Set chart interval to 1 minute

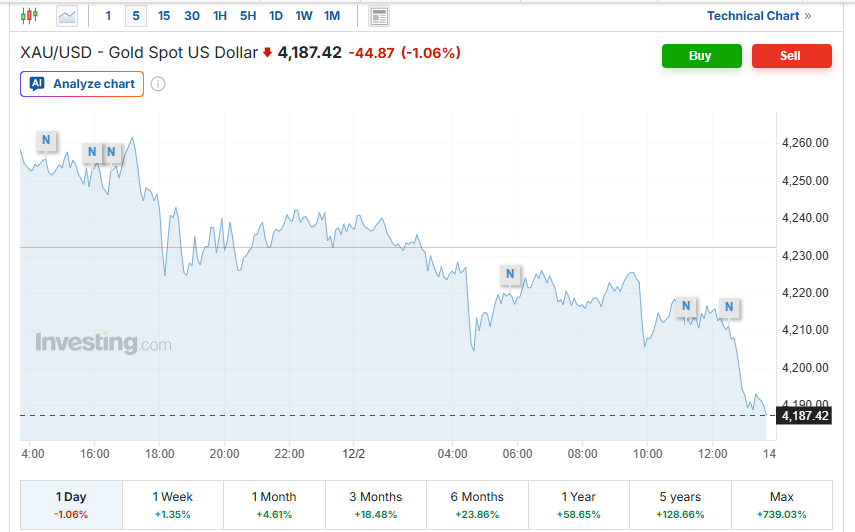click(x=108, y=16)
